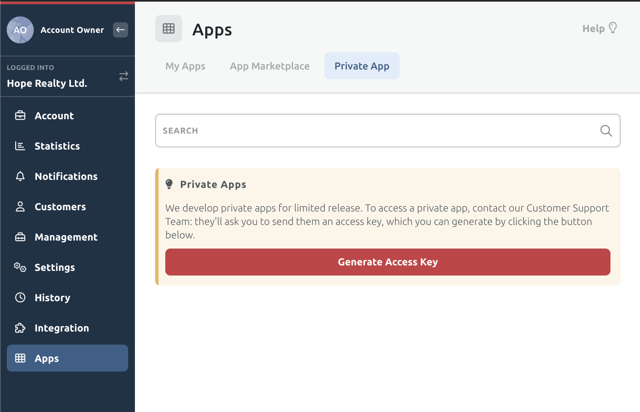Image resolution: width=640 pixels, height=412 pixels.
Task: Click the search magnifier icon
Action: click(x=606, y=131)
